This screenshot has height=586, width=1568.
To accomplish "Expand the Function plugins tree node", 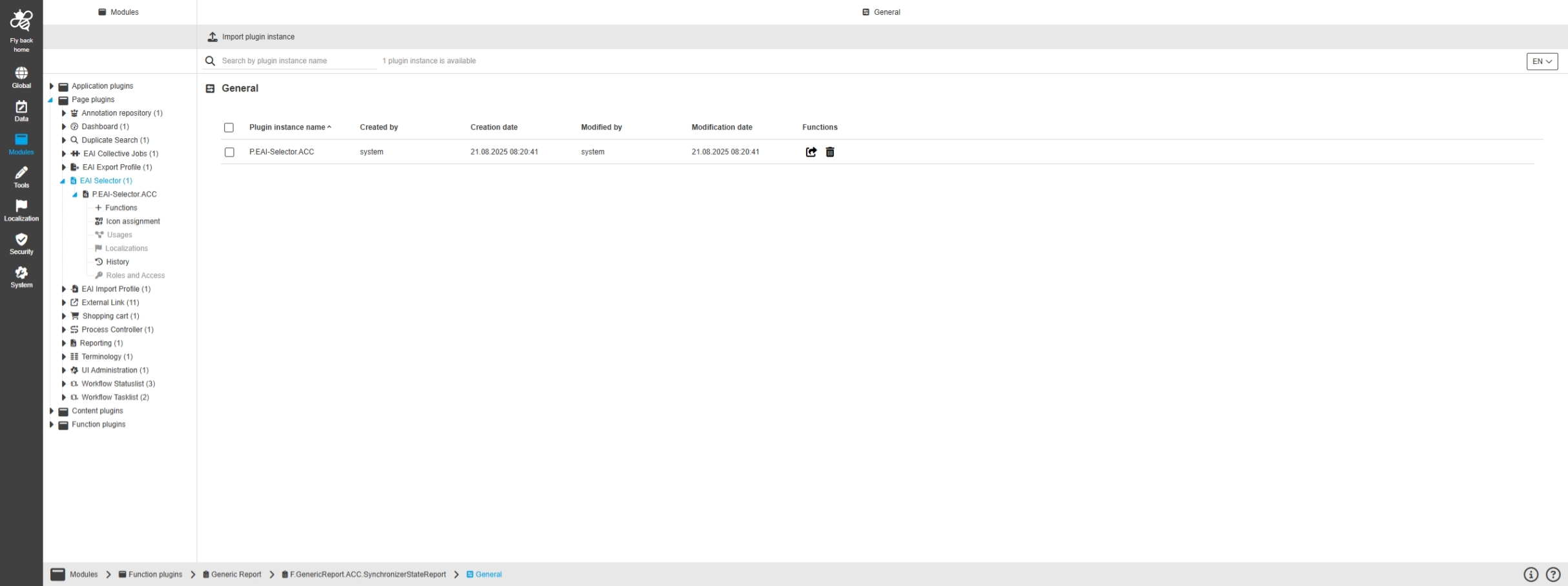I will pyautogui.click(x=52, y=424).
